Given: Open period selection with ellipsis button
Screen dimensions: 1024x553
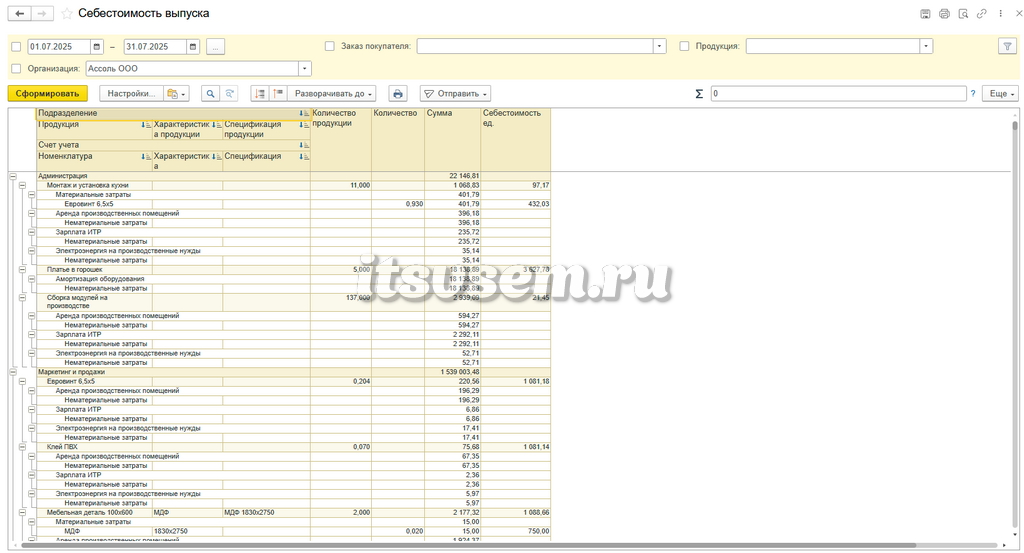Looking at the screenshot, I should coord(216,46).
